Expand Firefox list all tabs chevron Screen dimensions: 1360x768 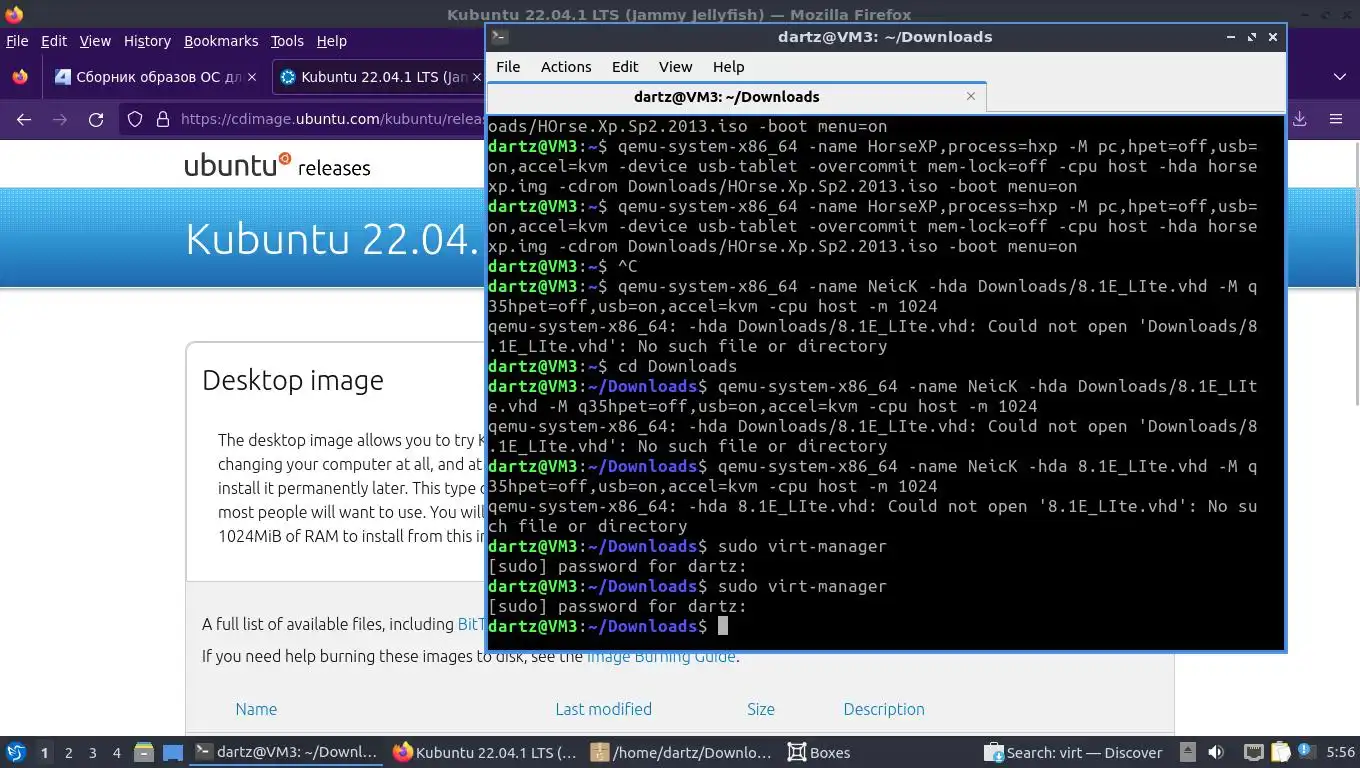pyautogui.click(x=1340, y=77)
